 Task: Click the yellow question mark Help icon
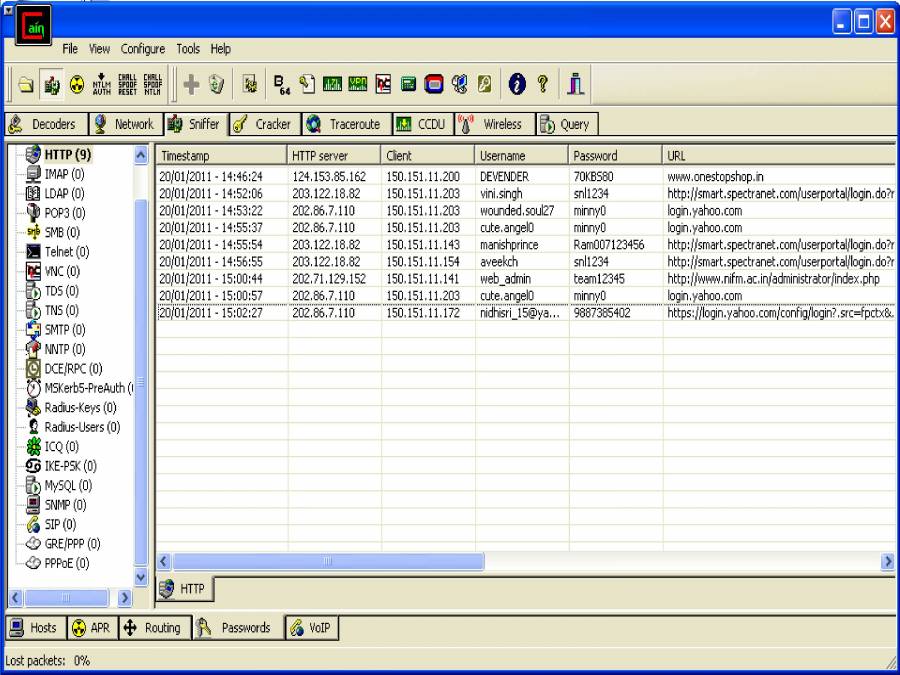click(x=542, y=85)
